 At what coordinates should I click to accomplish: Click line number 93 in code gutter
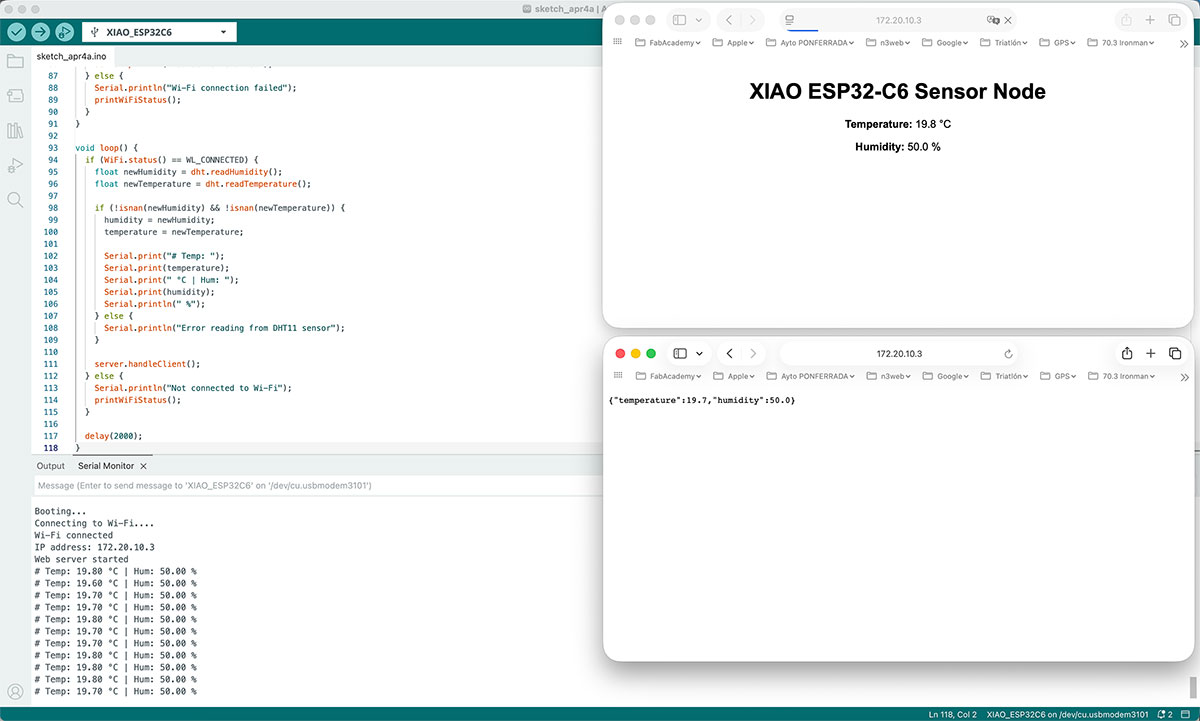coord(53,148)
